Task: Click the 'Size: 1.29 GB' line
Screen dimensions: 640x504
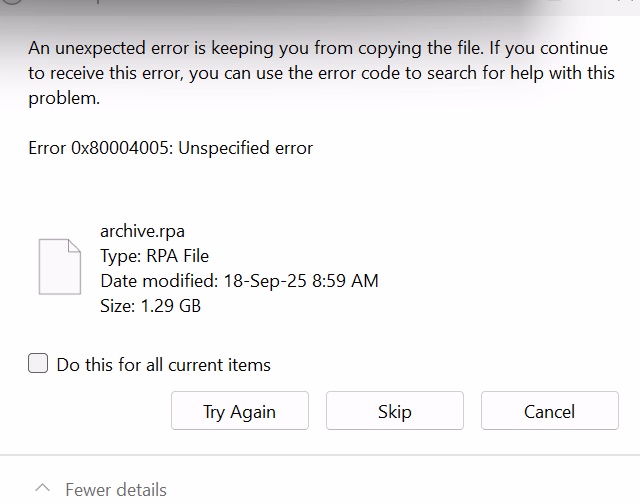Action: 150,306
